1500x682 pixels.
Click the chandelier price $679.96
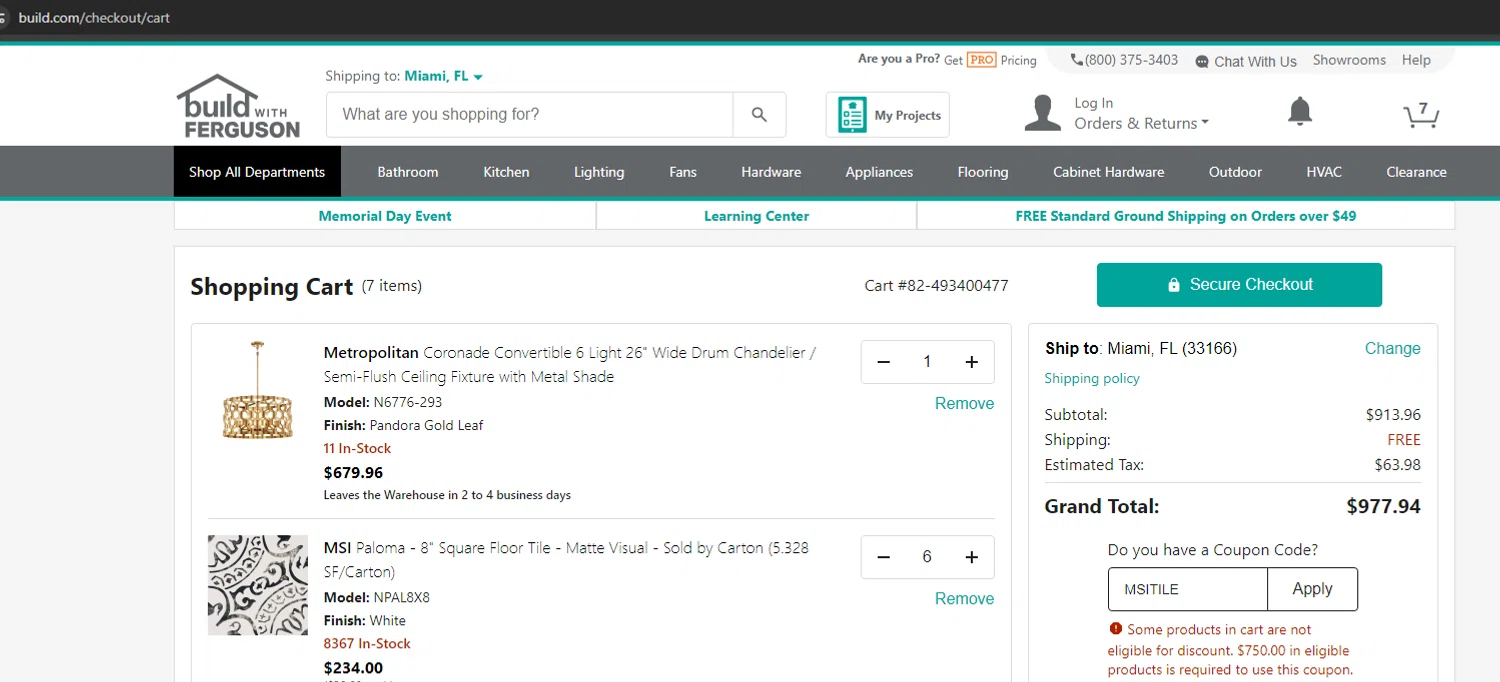353,472
